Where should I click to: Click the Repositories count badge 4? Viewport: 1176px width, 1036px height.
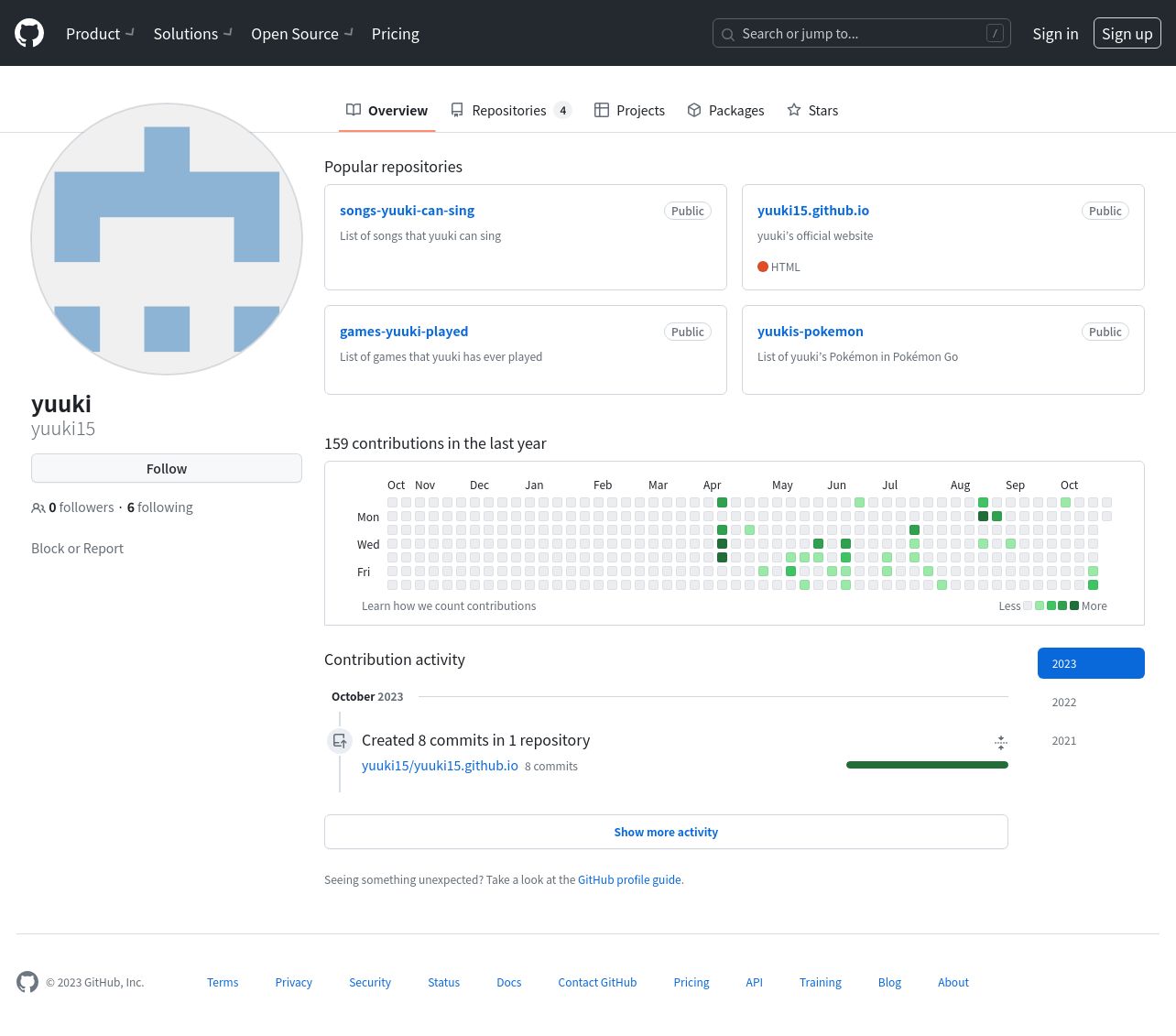tap(563, 110)
